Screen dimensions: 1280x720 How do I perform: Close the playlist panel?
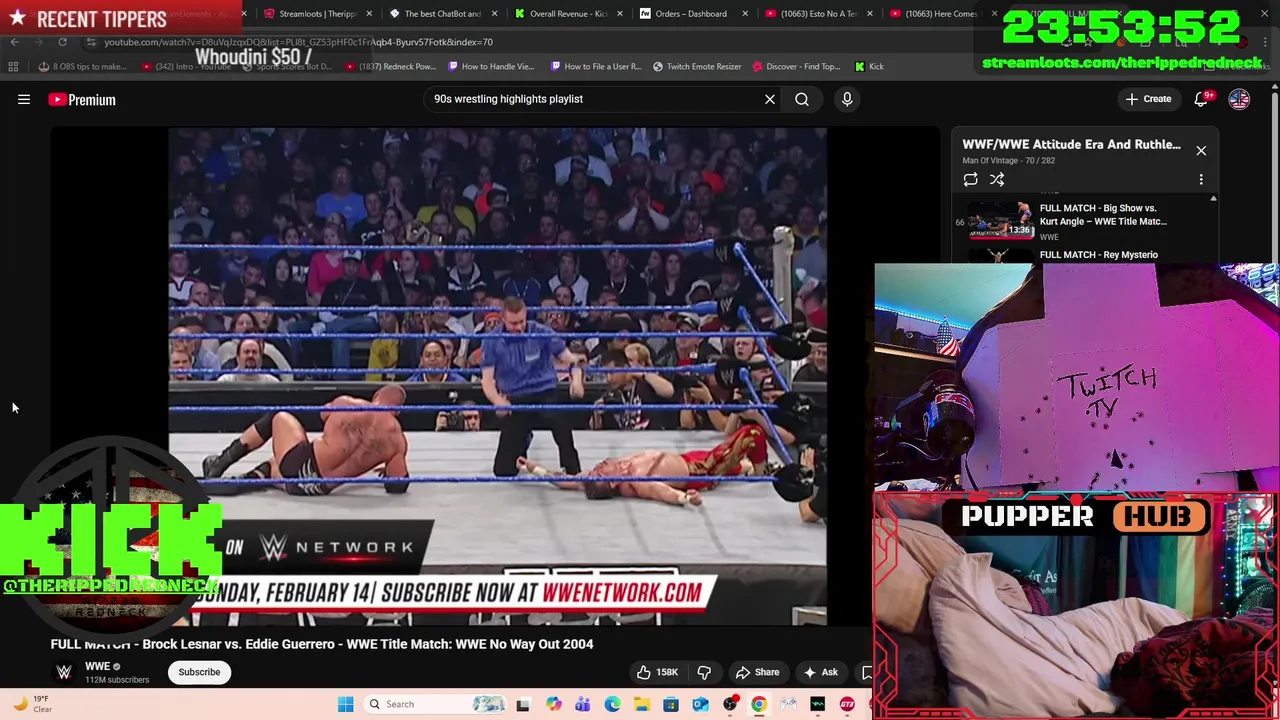coord(1201,150)
